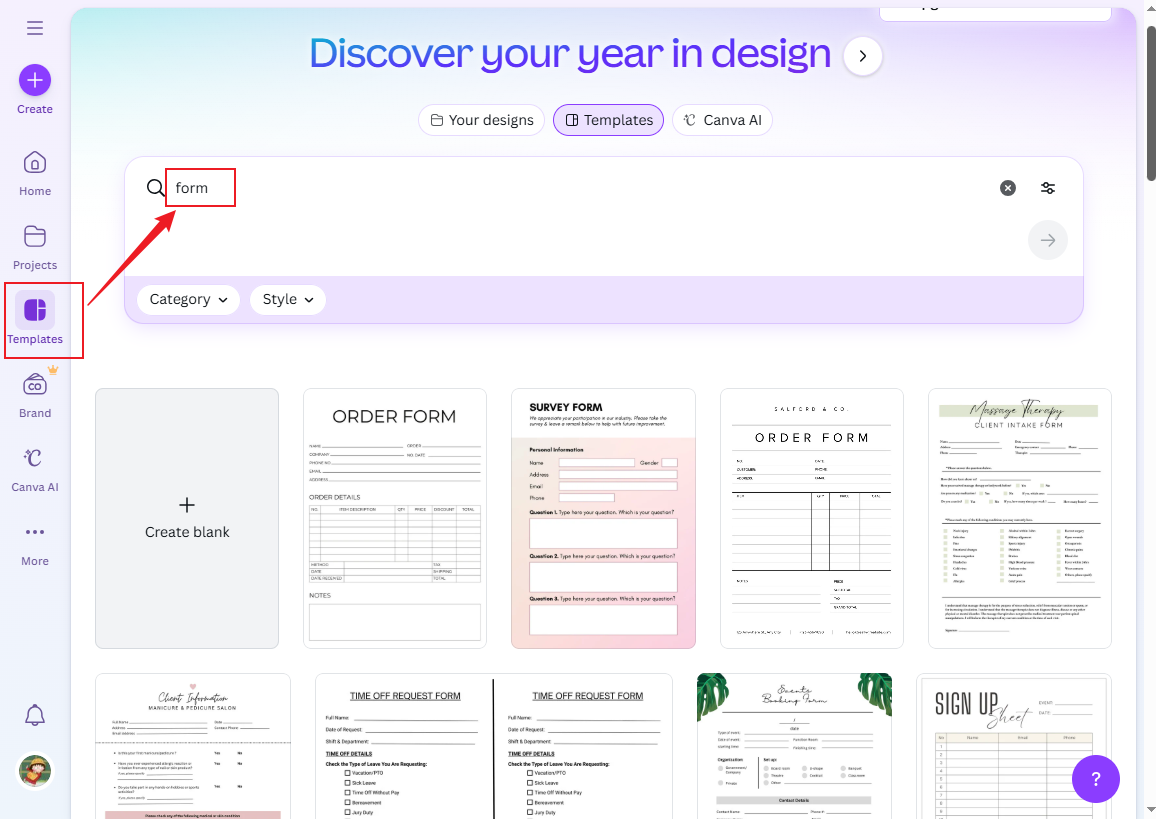Click the Create blank card
This screenshot has width=1156, height=819.
187,518
